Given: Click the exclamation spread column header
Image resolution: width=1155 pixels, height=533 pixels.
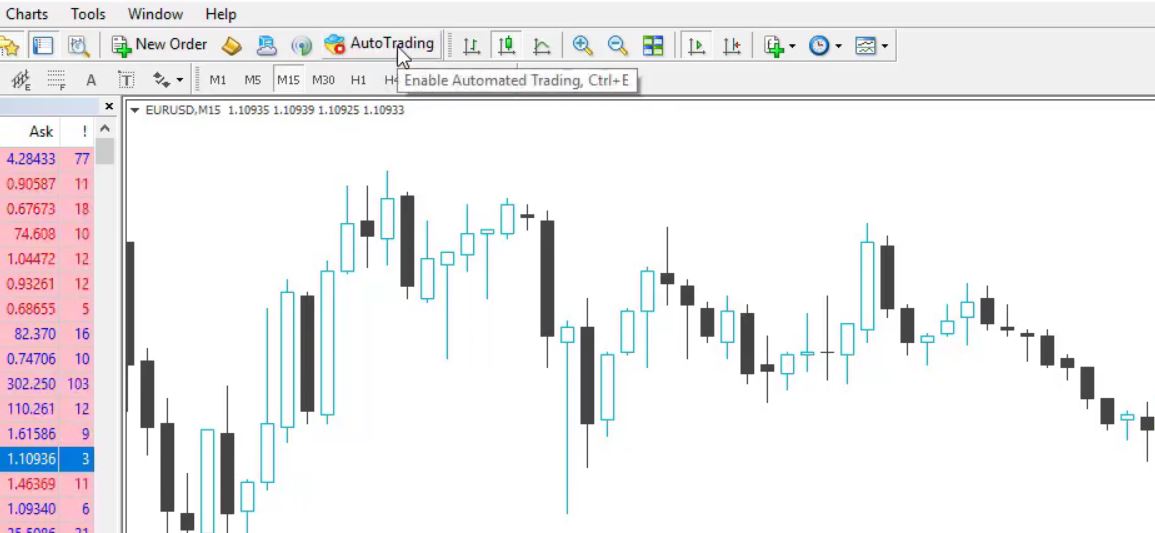Looking at the screenshot, I should pyautogui.click(x=85, y=132).
